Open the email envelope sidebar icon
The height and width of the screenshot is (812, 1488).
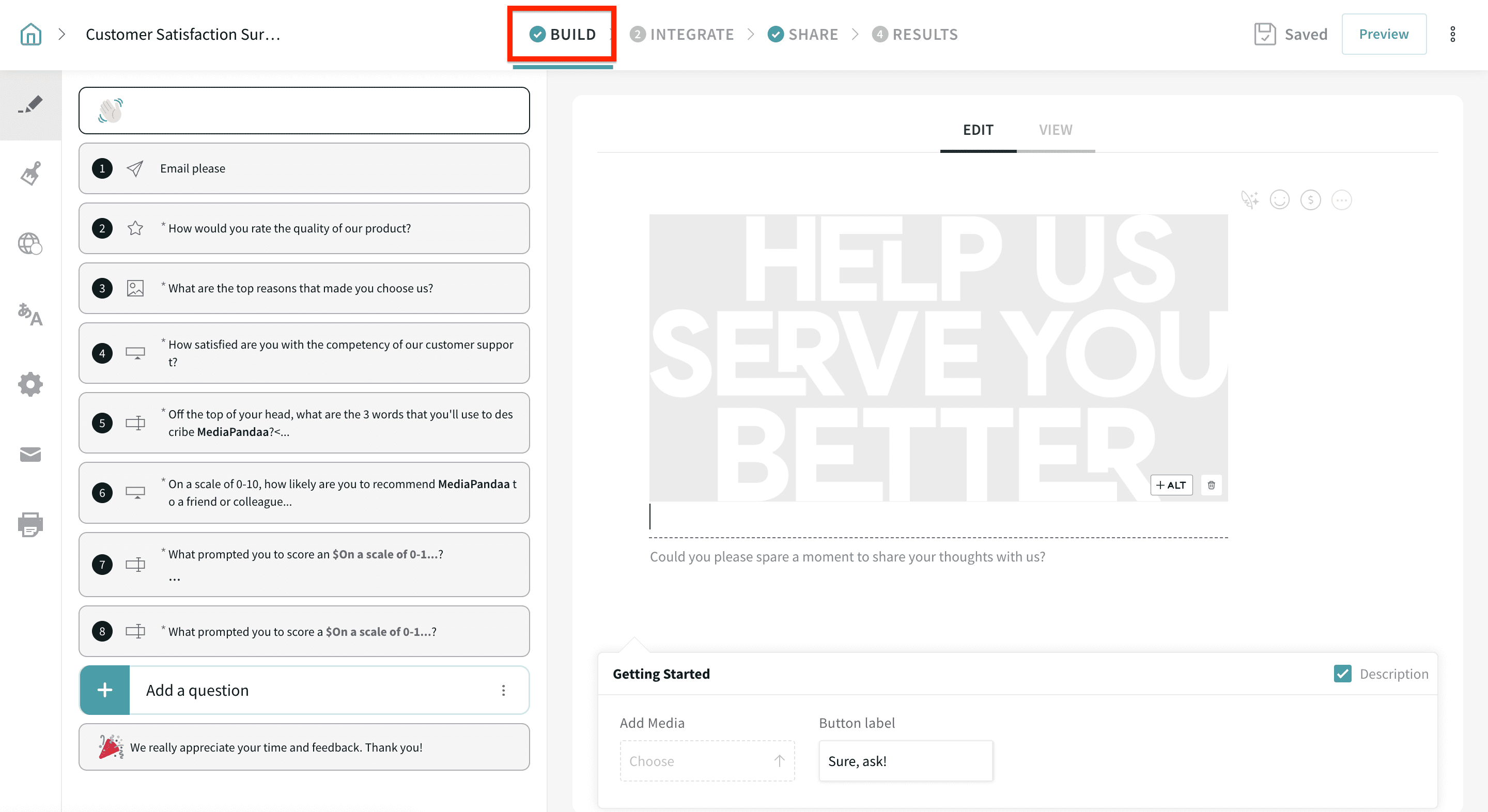point(30,455)
